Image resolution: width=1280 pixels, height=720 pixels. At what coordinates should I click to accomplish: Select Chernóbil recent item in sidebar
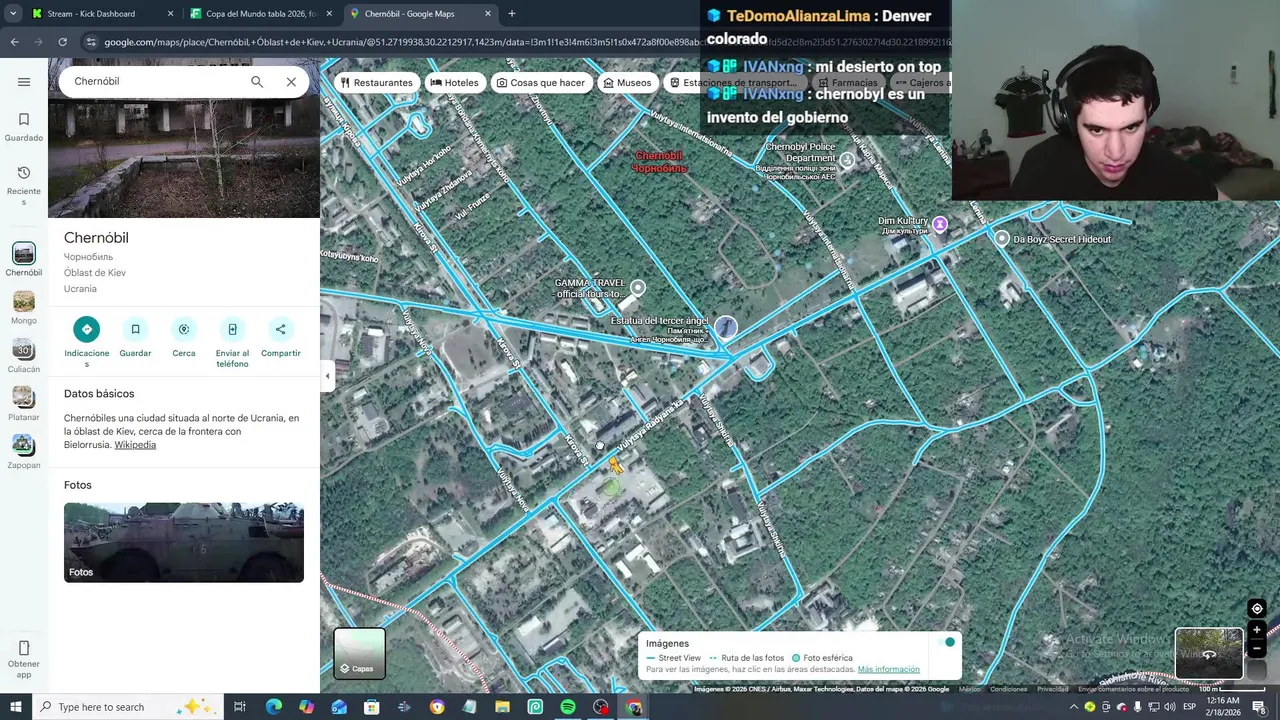pyautogui.click(x=24, y=259)
